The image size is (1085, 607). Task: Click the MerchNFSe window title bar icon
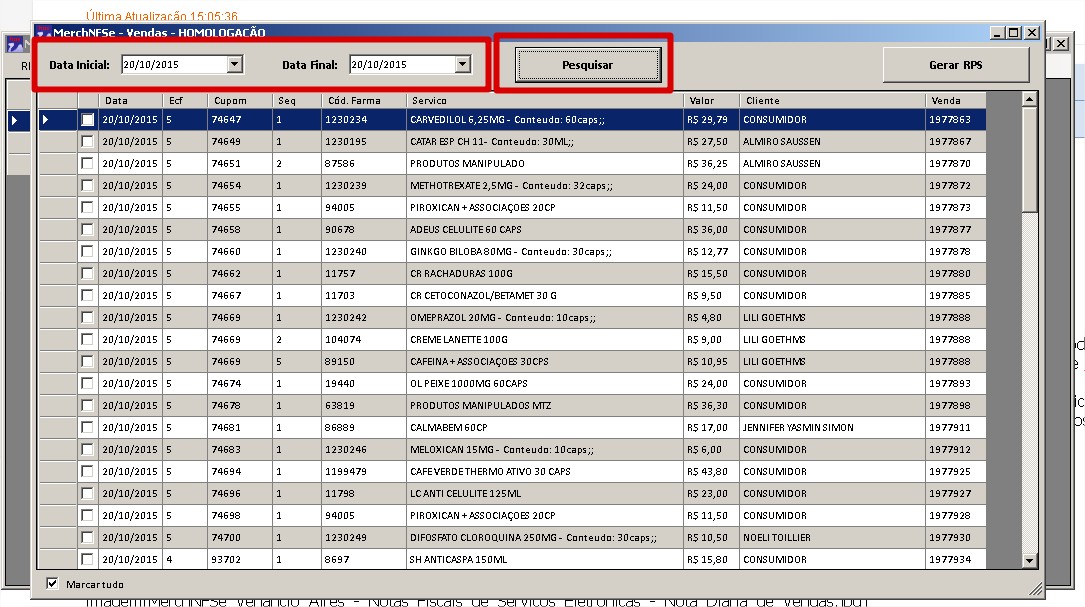pyautogui.click(x=43, y=33)
